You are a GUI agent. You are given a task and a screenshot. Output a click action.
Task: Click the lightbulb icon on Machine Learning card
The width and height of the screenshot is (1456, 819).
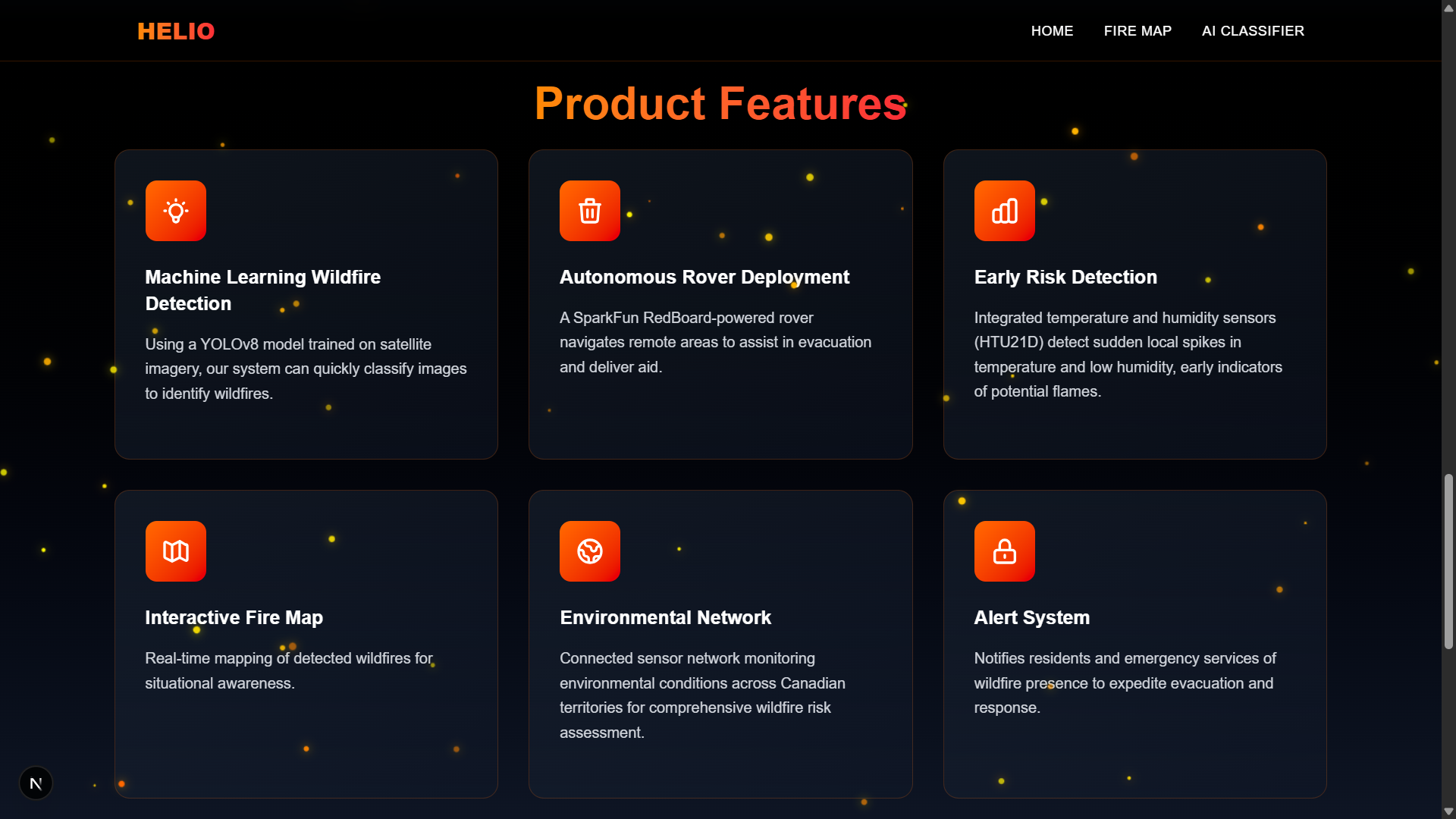(x=175, y=211)
